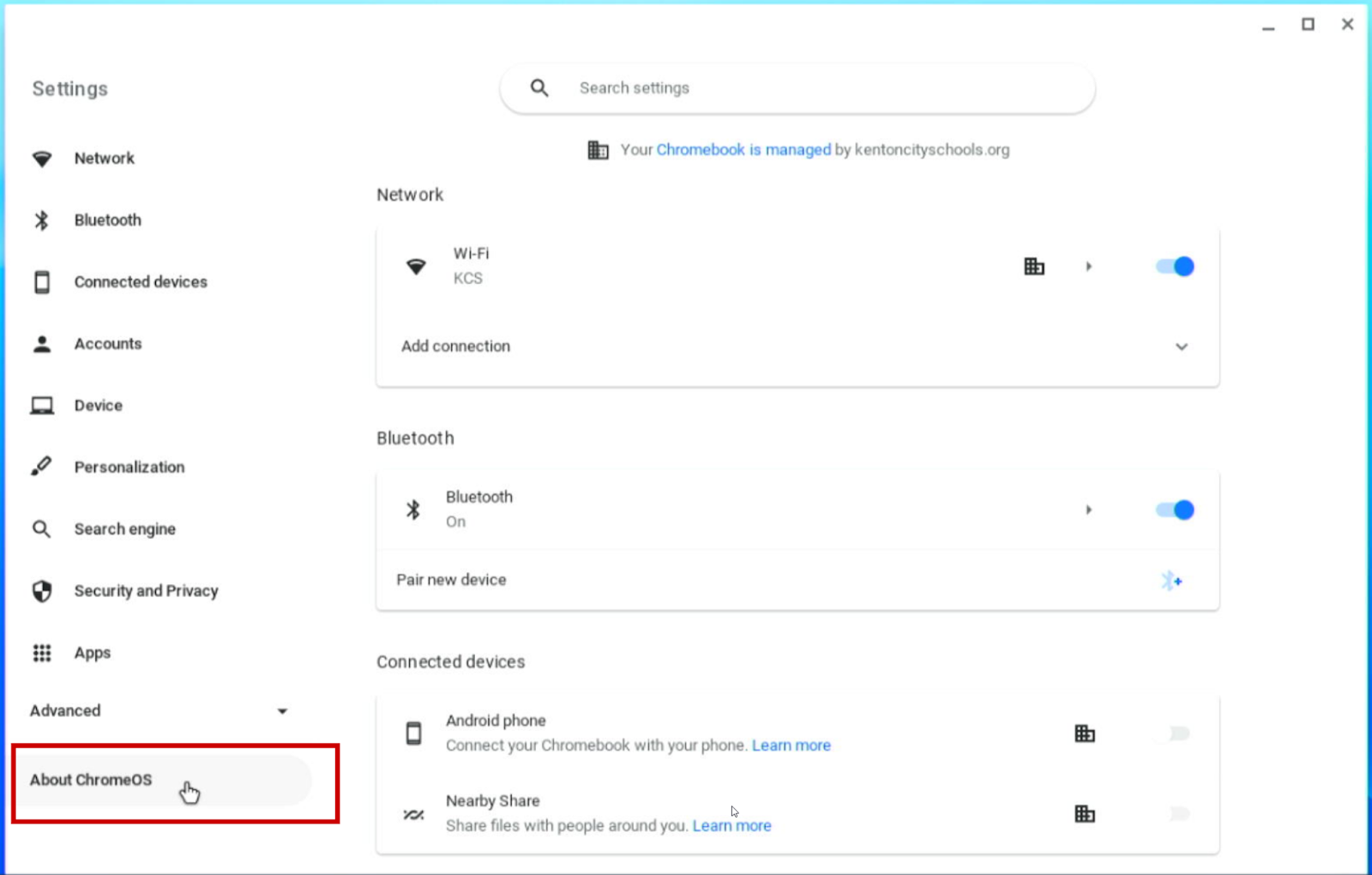Open the Chromebook is managed link
The height and width of the screenshot is (875, 1372).
(743, 150)
